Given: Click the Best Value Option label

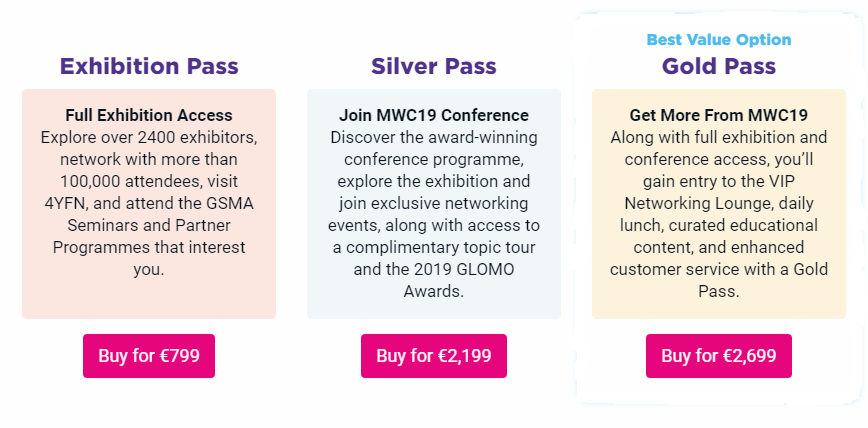Looking at the screenshot, I should pyautogui.click(x=719, y=40).
